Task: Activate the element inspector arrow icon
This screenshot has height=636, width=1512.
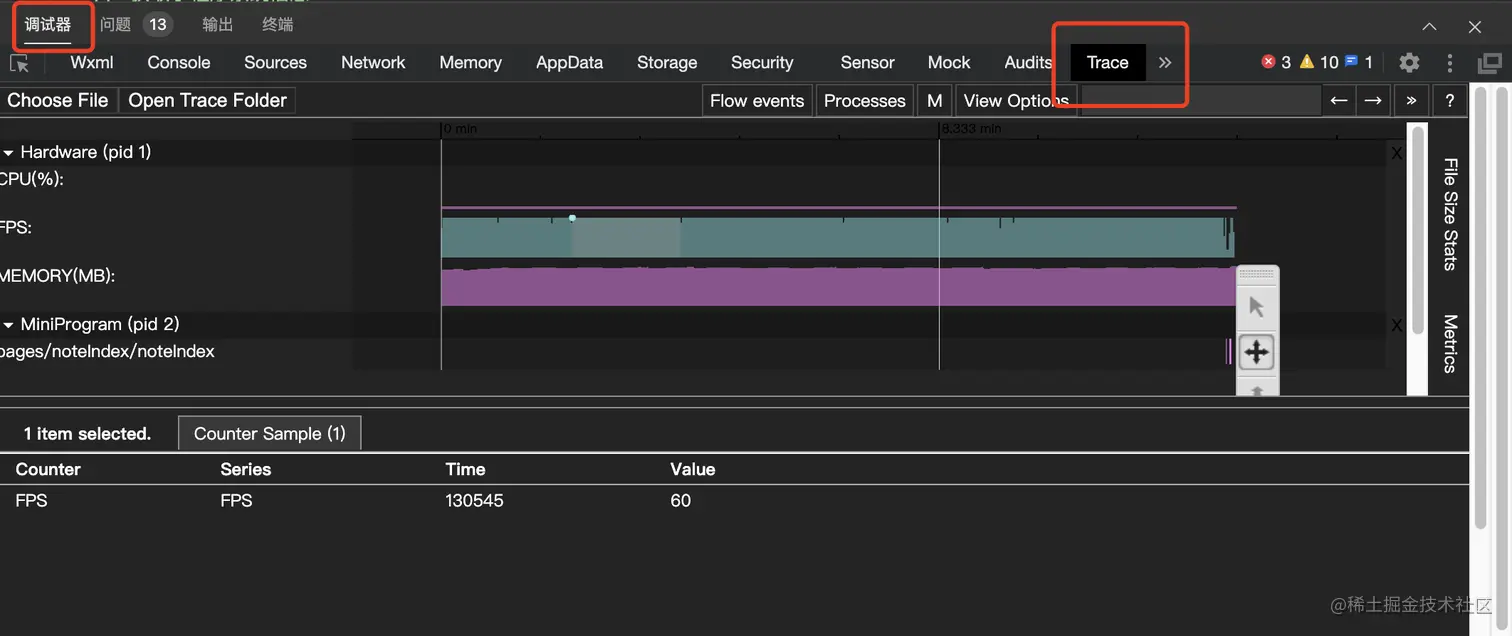Action: (19, 63)
